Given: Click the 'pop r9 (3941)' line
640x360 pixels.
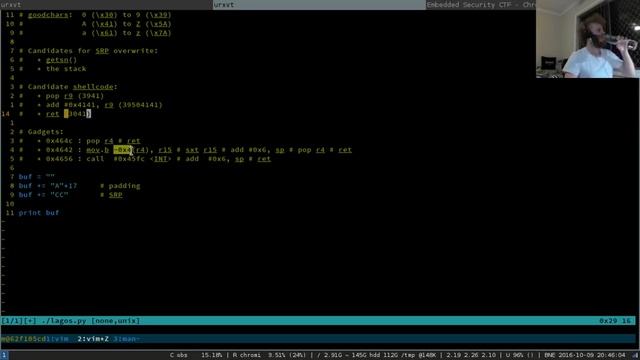Looking at the screenshot, I should (x=75, y=96).
